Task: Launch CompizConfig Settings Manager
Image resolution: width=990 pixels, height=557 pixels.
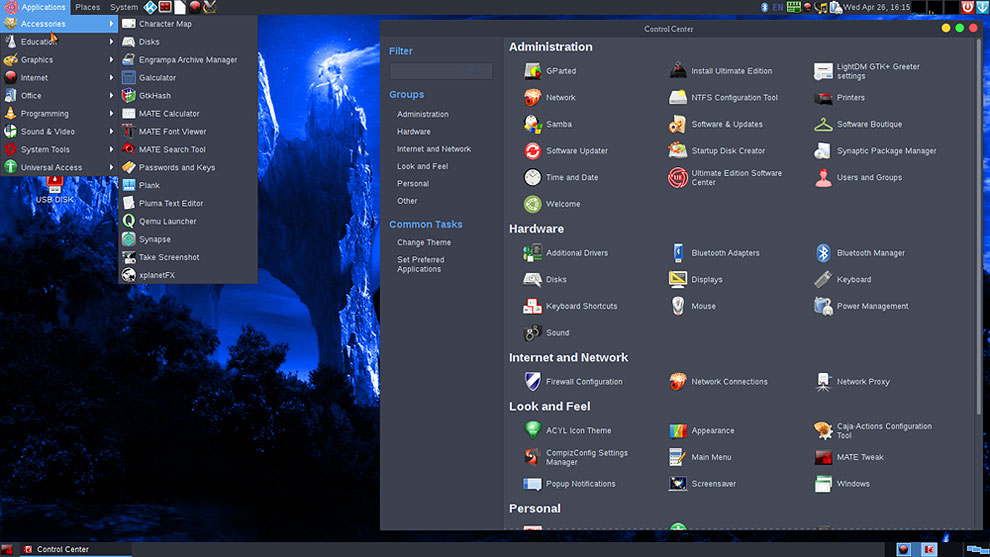Action: click(576, 457)
